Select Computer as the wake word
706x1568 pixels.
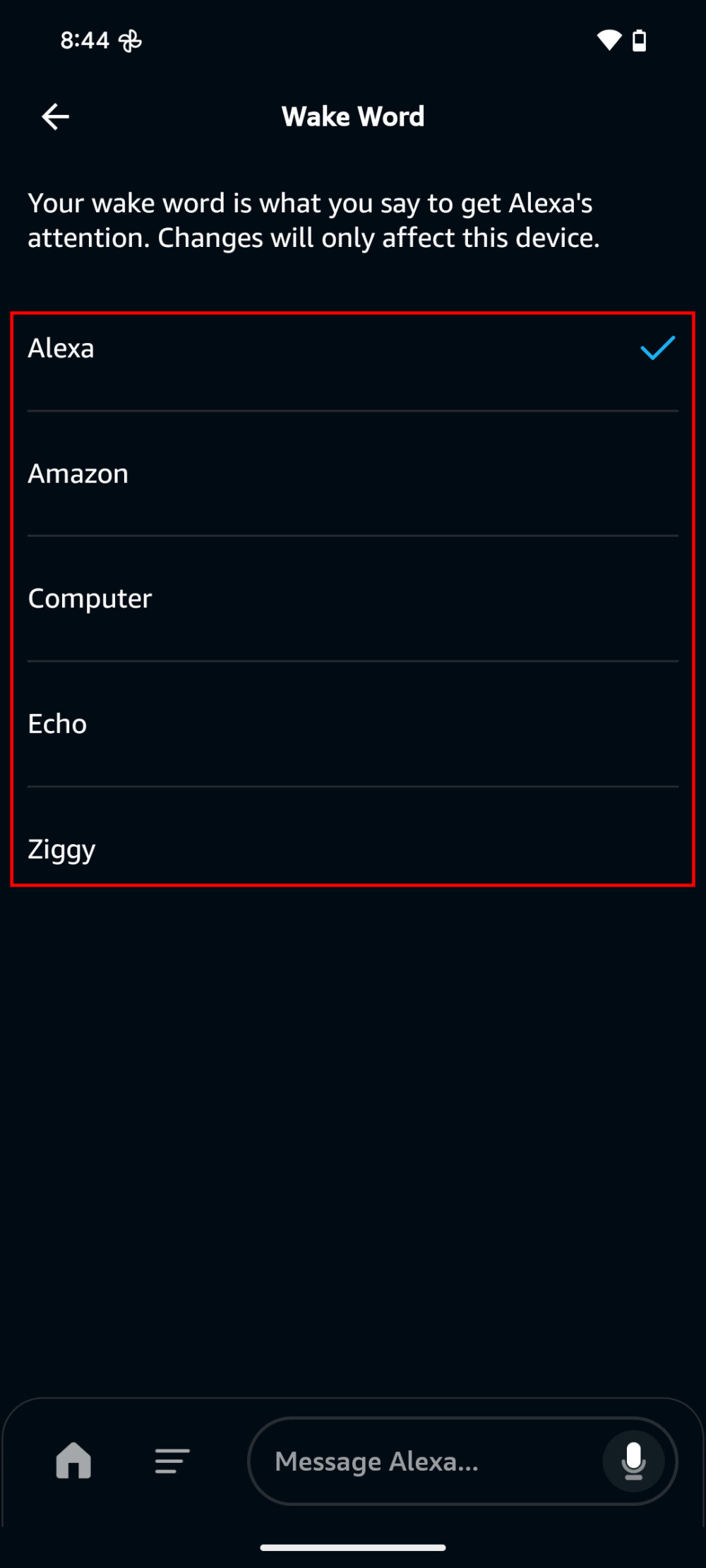tap(90, 598)
